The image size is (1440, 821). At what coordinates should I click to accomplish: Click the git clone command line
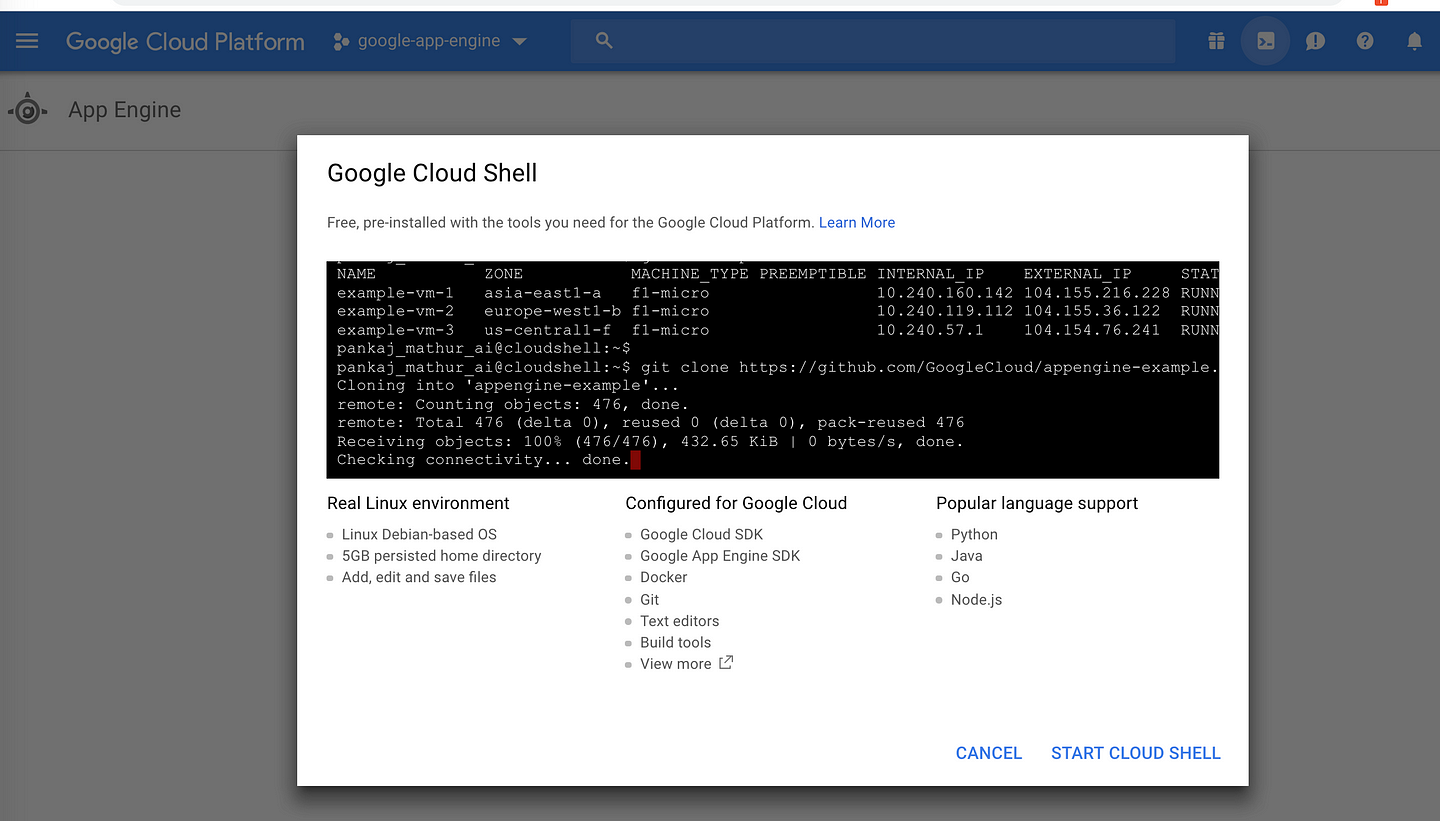coord(778,367)
